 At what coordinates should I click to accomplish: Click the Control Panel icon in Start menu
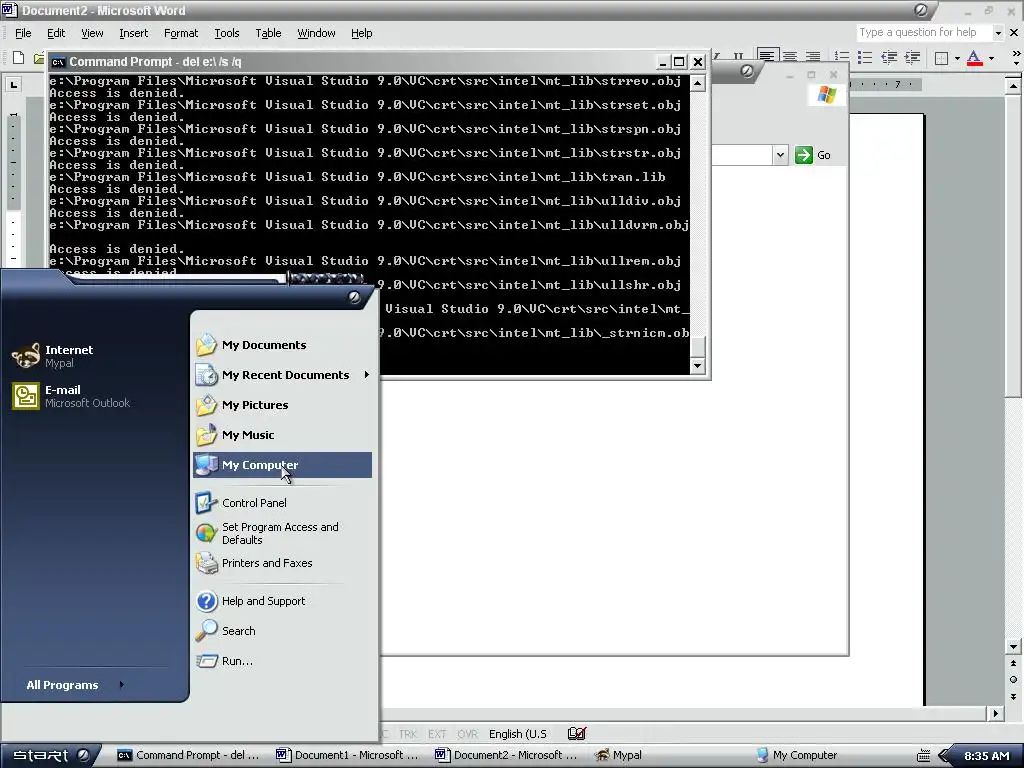(x=206, y=503)
